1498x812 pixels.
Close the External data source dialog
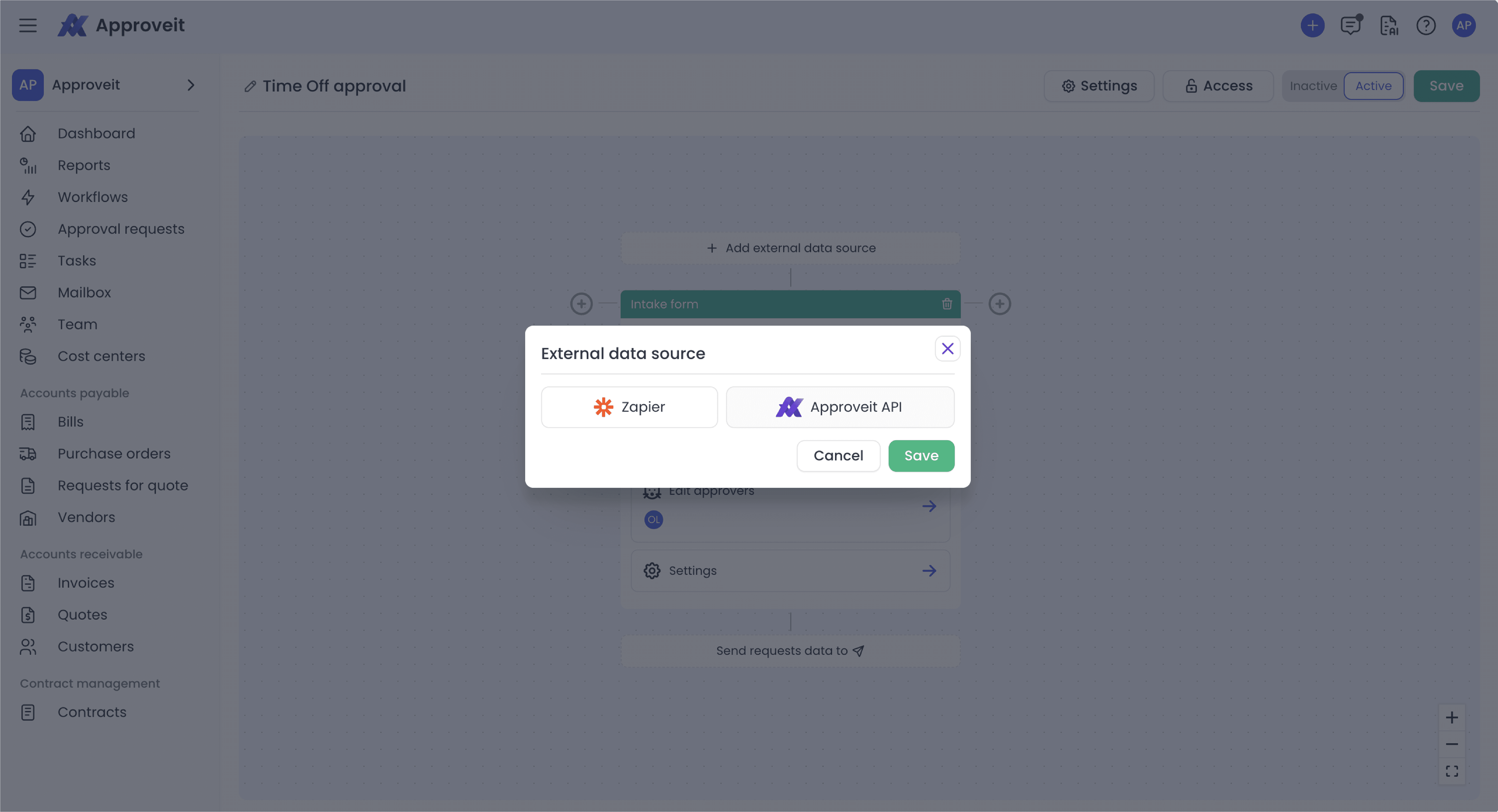point(947,349)
